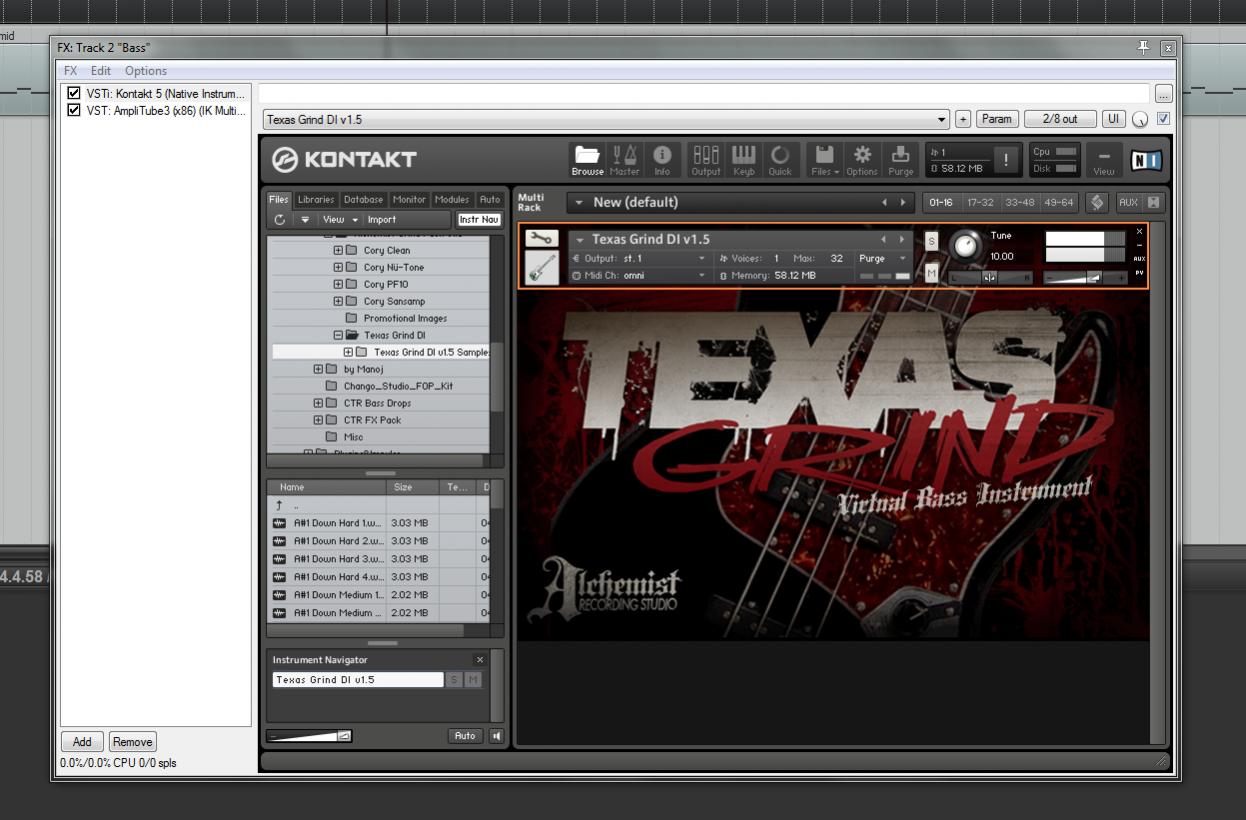This screenshot has width=1246, height=820.
Task: Toggle Instr Nav button
Action: pyautogui.click(x=479, y=220)
